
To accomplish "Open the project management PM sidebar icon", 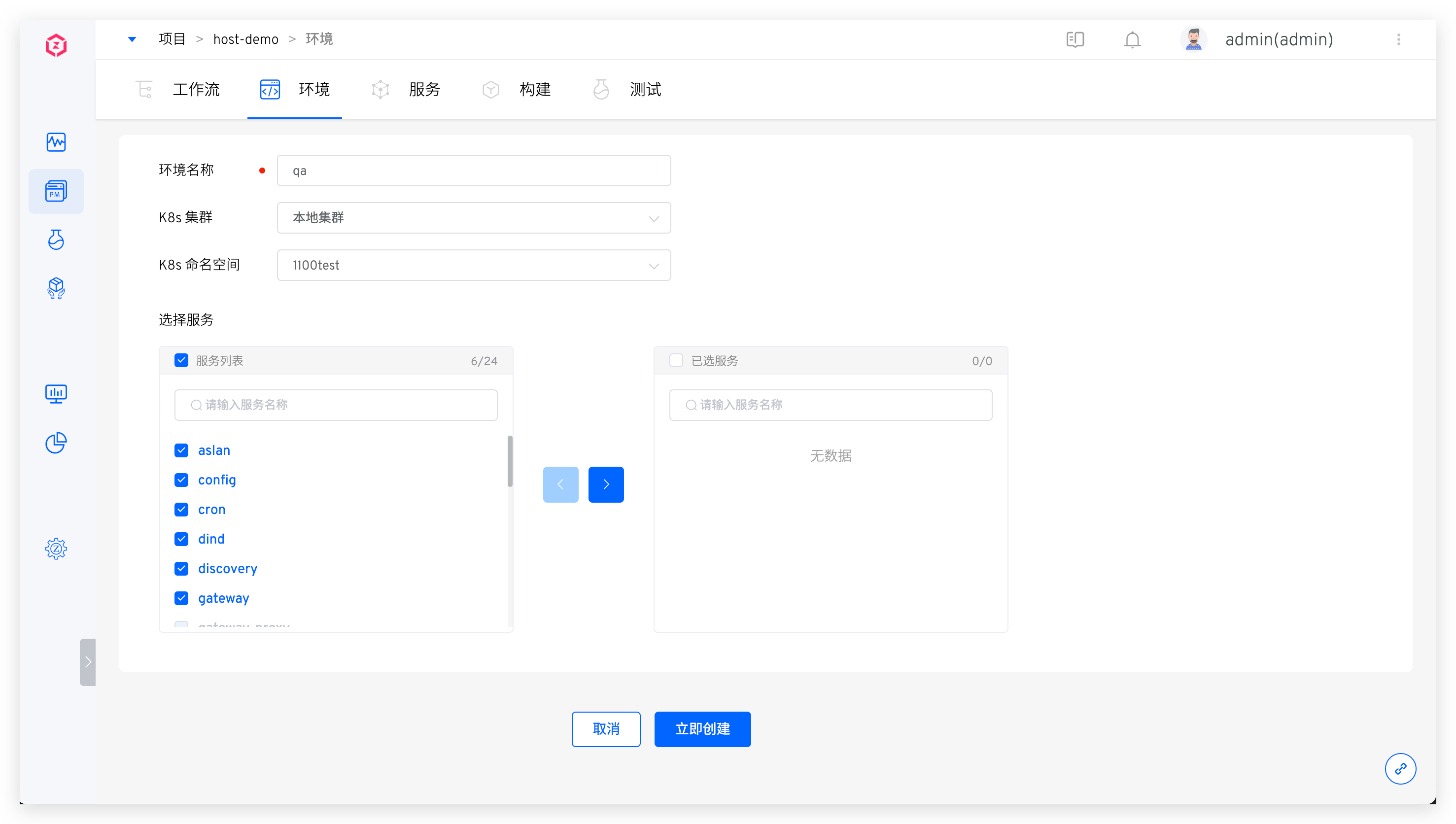I will [x=56, y=191].
